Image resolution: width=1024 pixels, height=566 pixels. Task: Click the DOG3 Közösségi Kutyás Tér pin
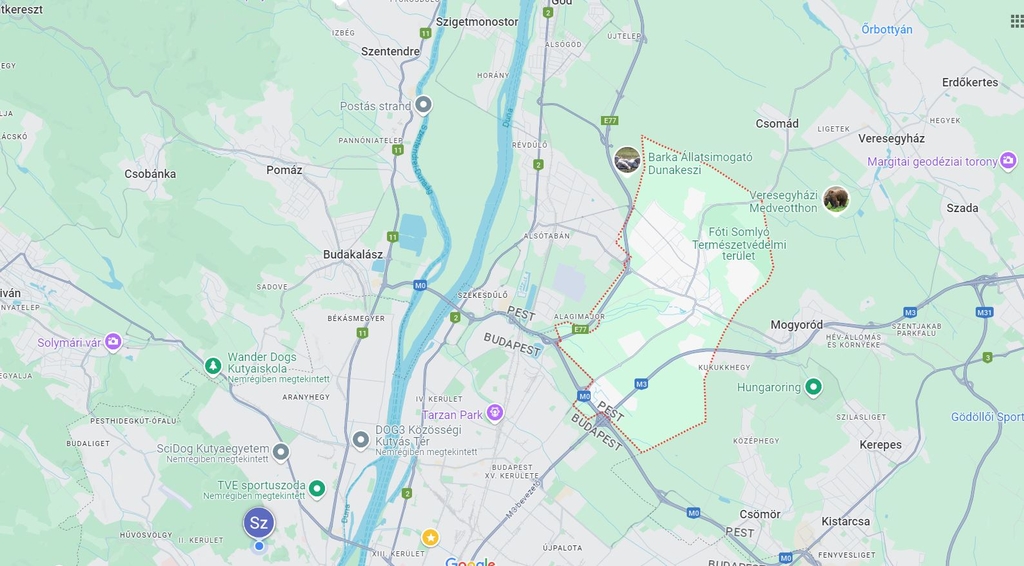coord(360,440)
